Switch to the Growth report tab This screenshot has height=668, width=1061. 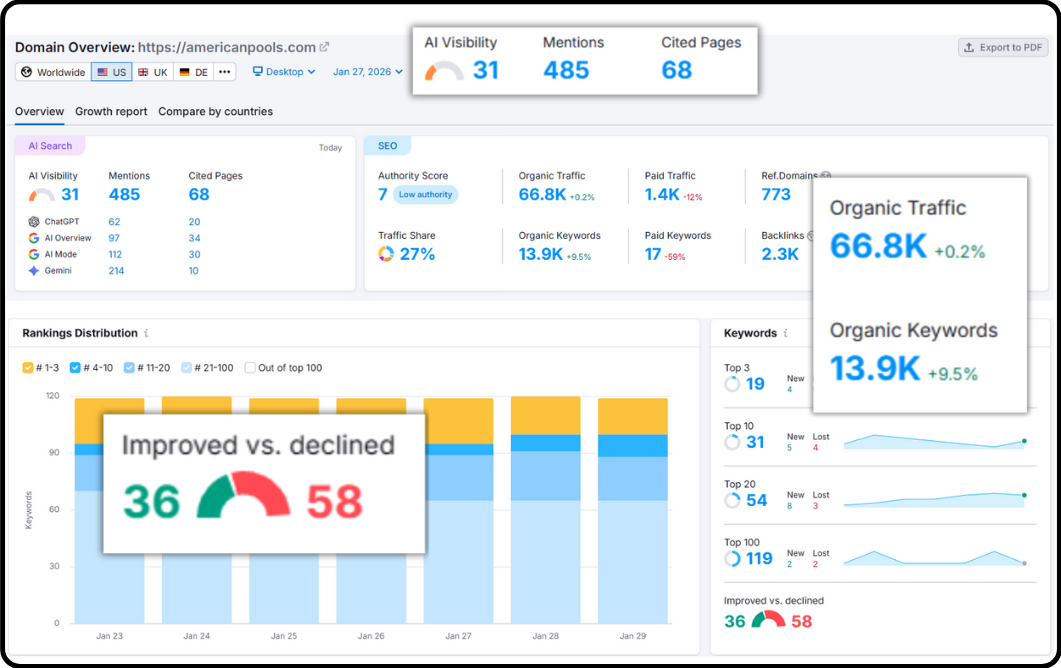(110, 112)
